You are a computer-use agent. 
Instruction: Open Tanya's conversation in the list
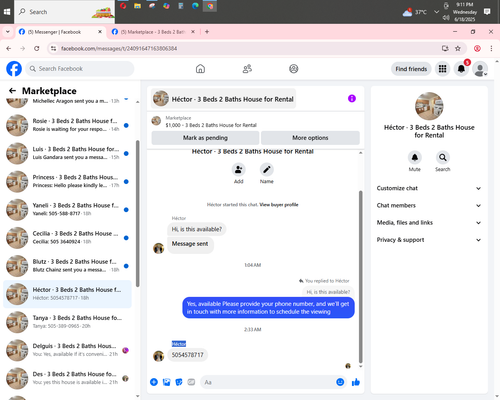click(x=67, y=322)
